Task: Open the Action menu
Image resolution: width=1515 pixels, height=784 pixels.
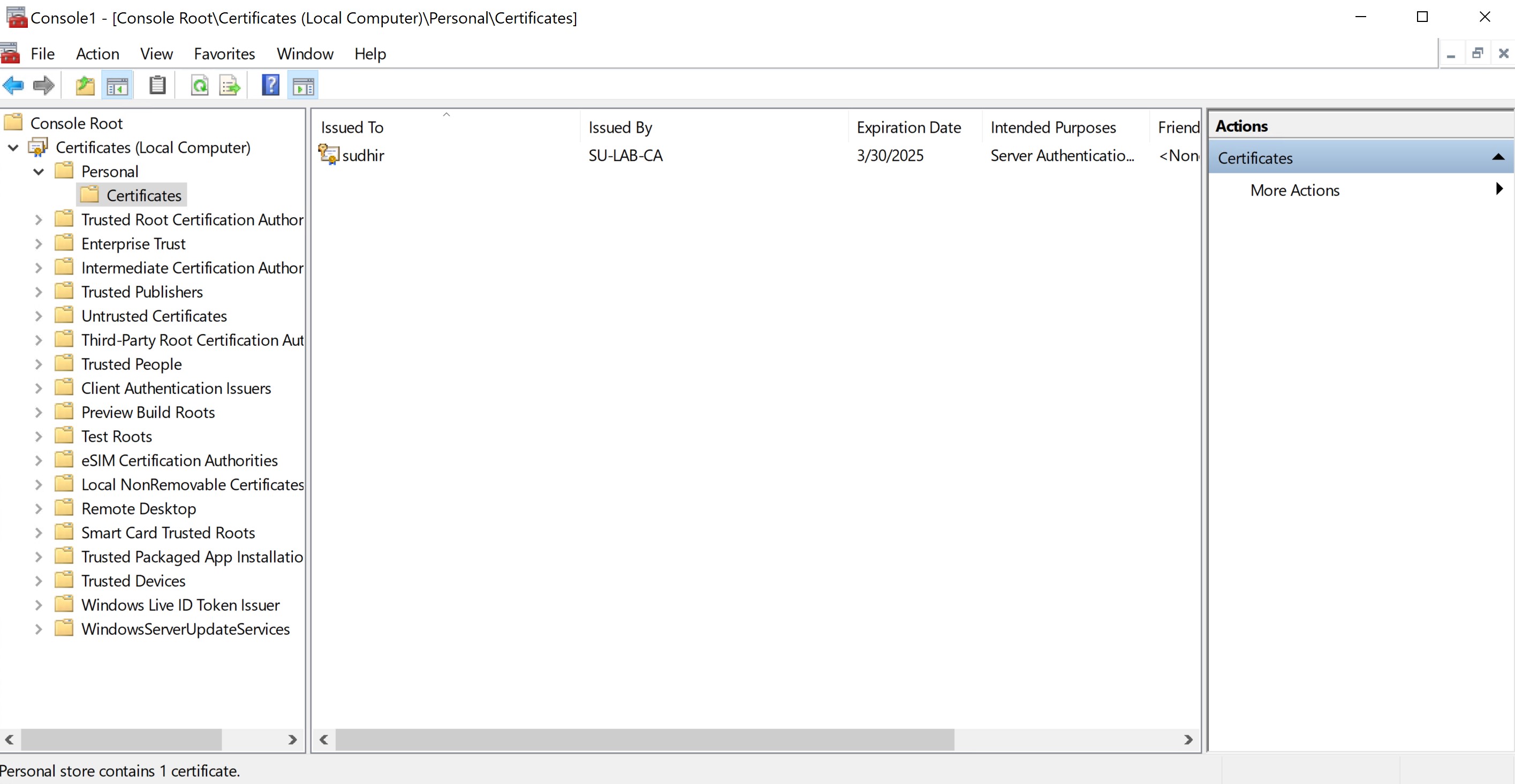Action: tap(97, 54)
